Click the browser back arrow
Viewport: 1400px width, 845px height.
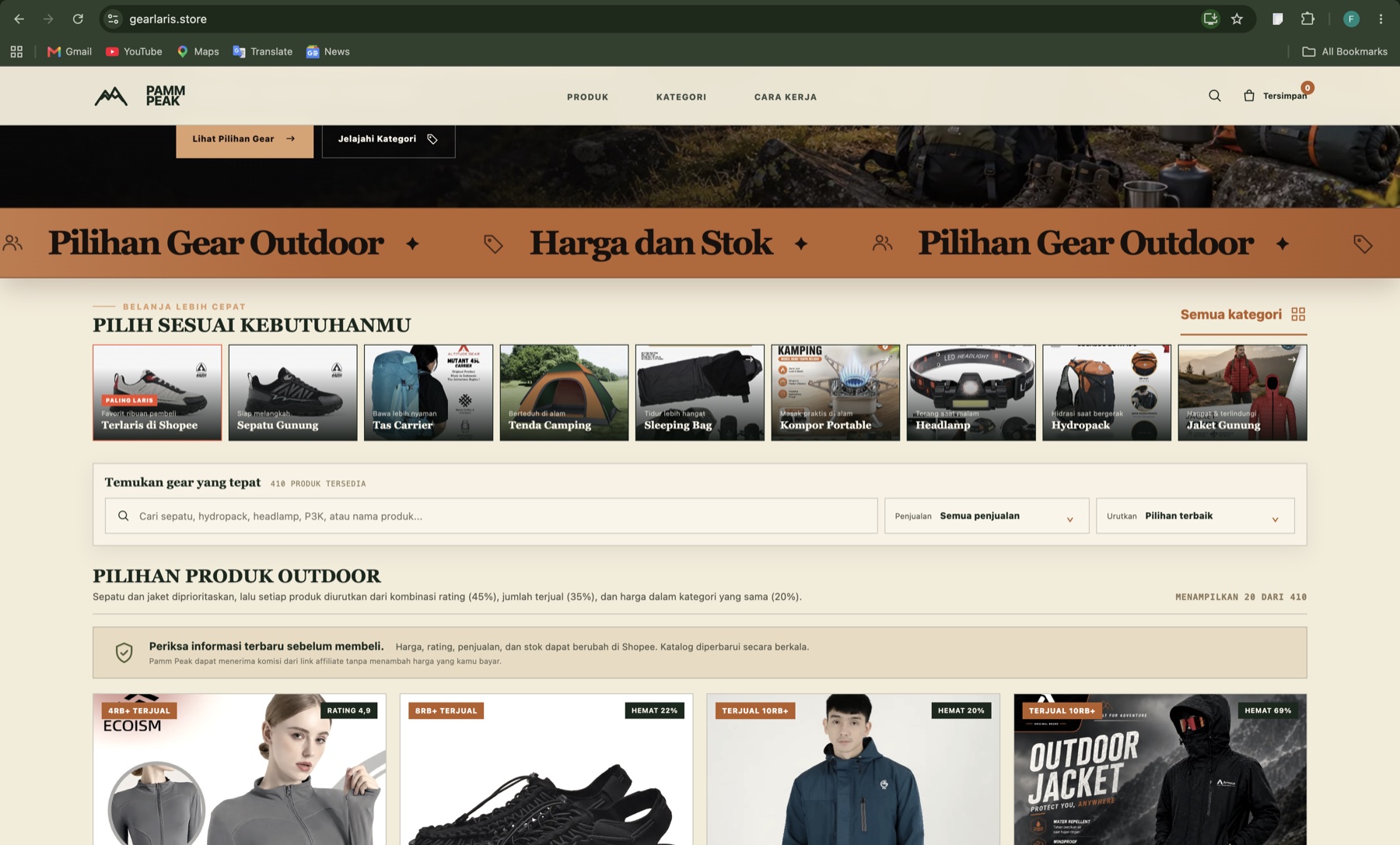pyautogui.click(x=19, y=19)
